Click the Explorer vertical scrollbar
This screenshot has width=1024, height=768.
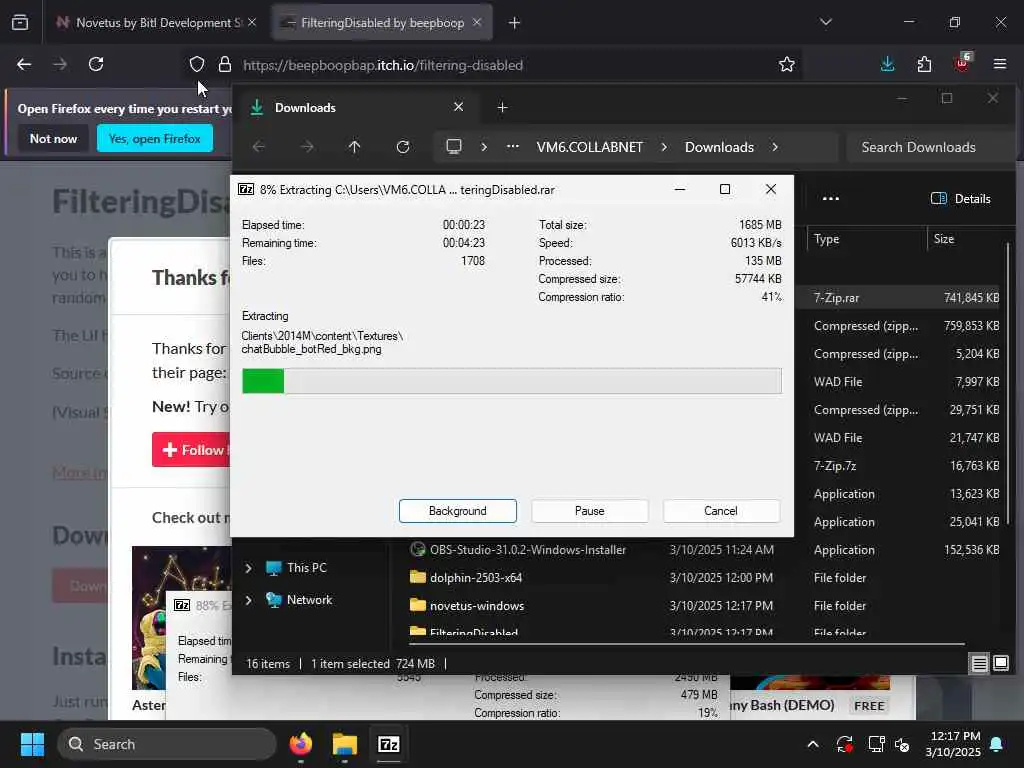point(1008,385)
